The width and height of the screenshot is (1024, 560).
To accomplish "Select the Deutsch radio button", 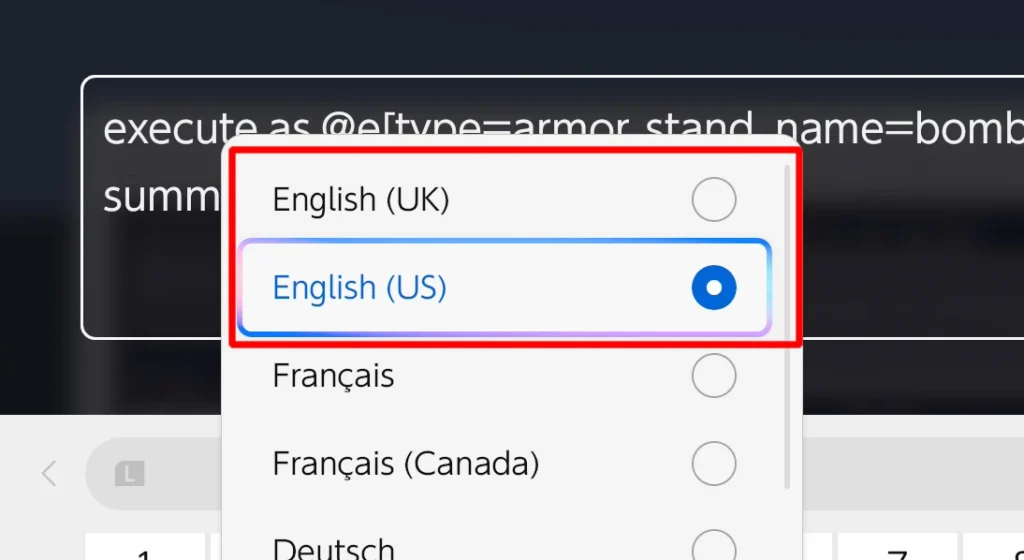I will click(713, 547).
